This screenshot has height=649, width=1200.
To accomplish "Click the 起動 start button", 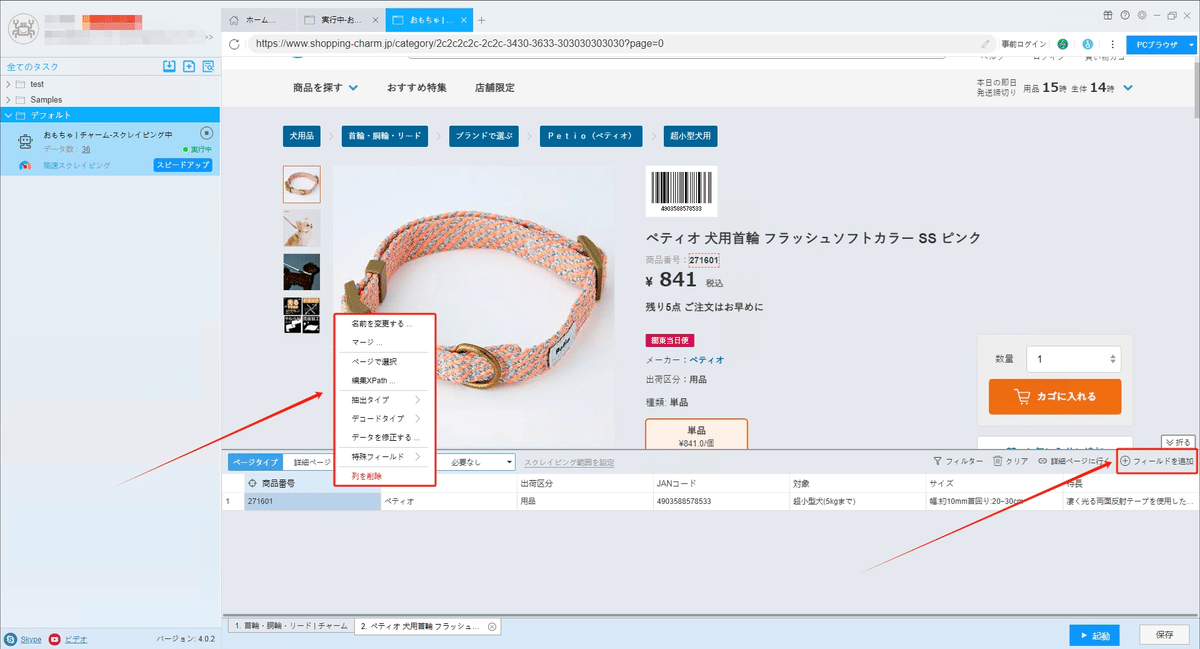I will pyautogui.click(x=1094, y=635).
